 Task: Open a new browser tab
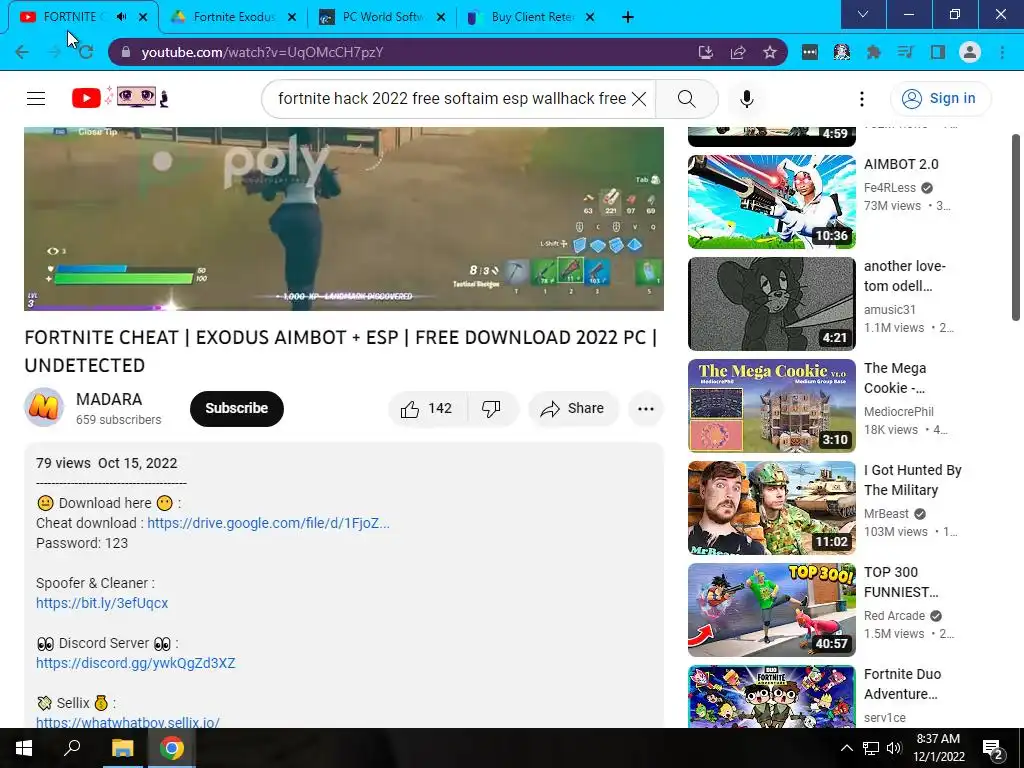click(628, 17)
